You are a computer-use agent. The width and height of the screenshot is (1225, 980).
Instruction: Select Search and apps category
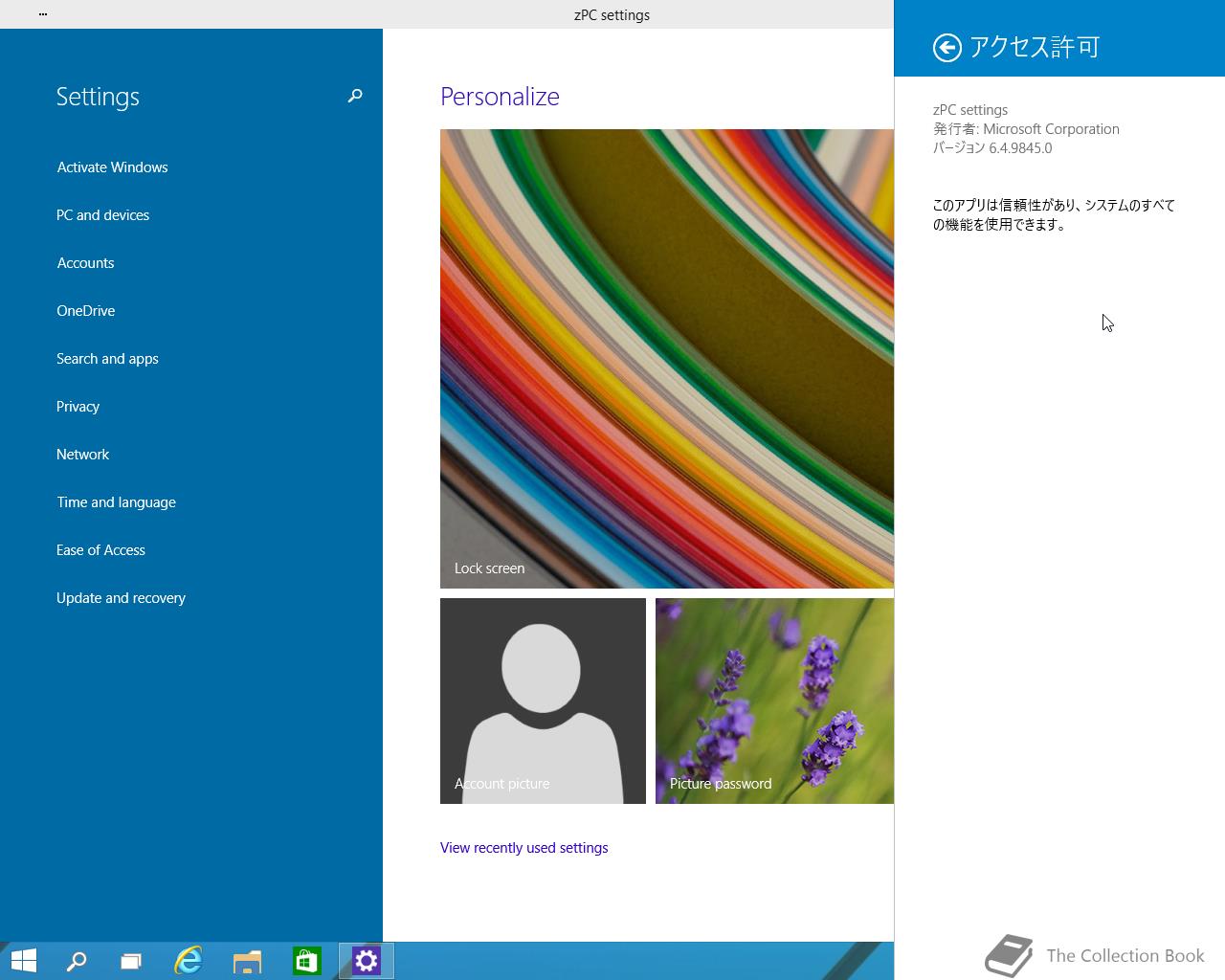tap(107, 359)
